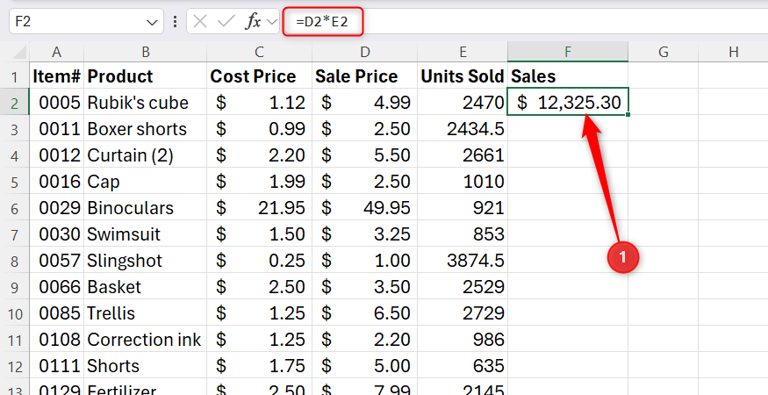768x395 pixels.
Task: Select the Rubik's cube cell
Action: pos(145,102)
